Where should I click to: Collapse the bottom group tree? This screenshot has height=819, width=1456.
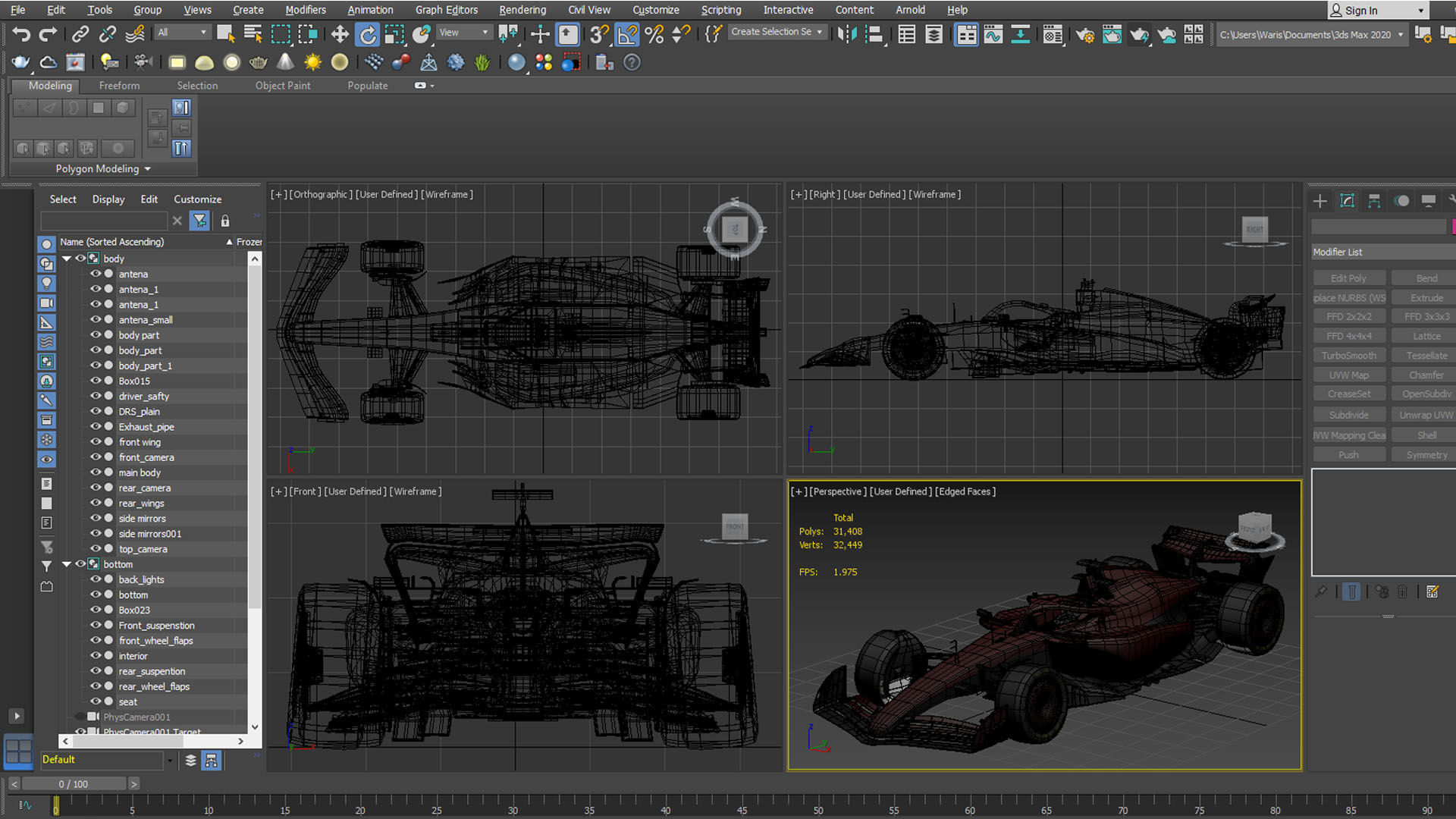pos(67,564)
